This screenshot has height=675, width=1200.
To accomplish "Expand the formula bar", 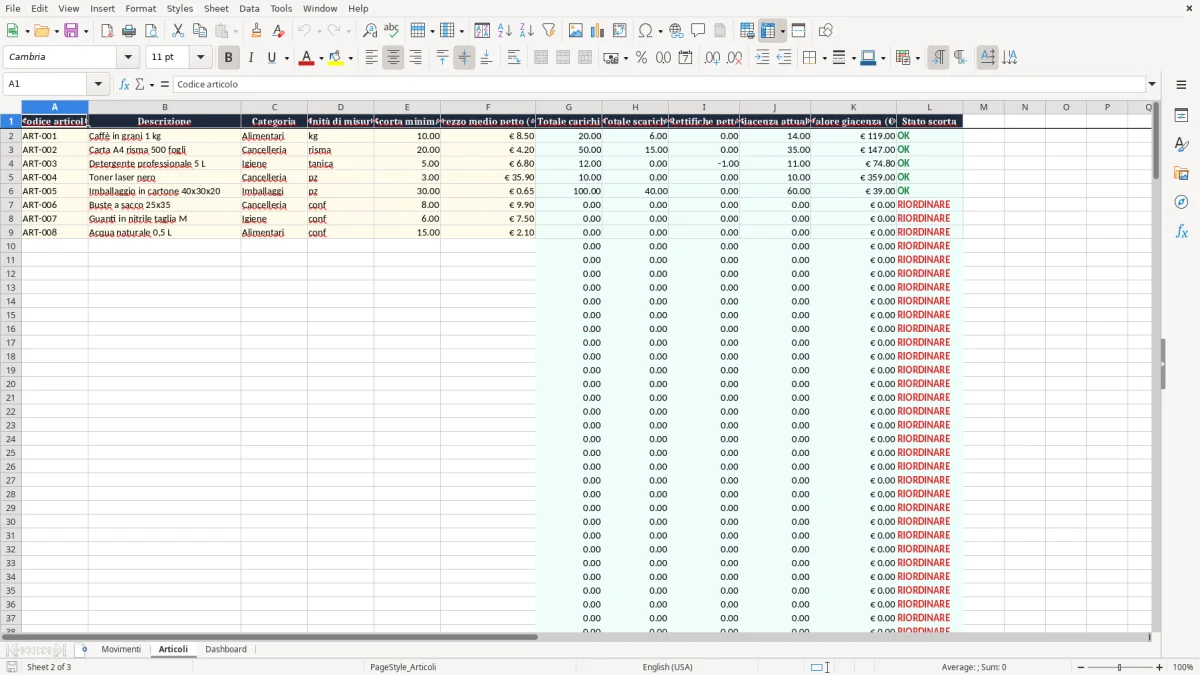I will pyautogui.click(x=1152, y=84).
